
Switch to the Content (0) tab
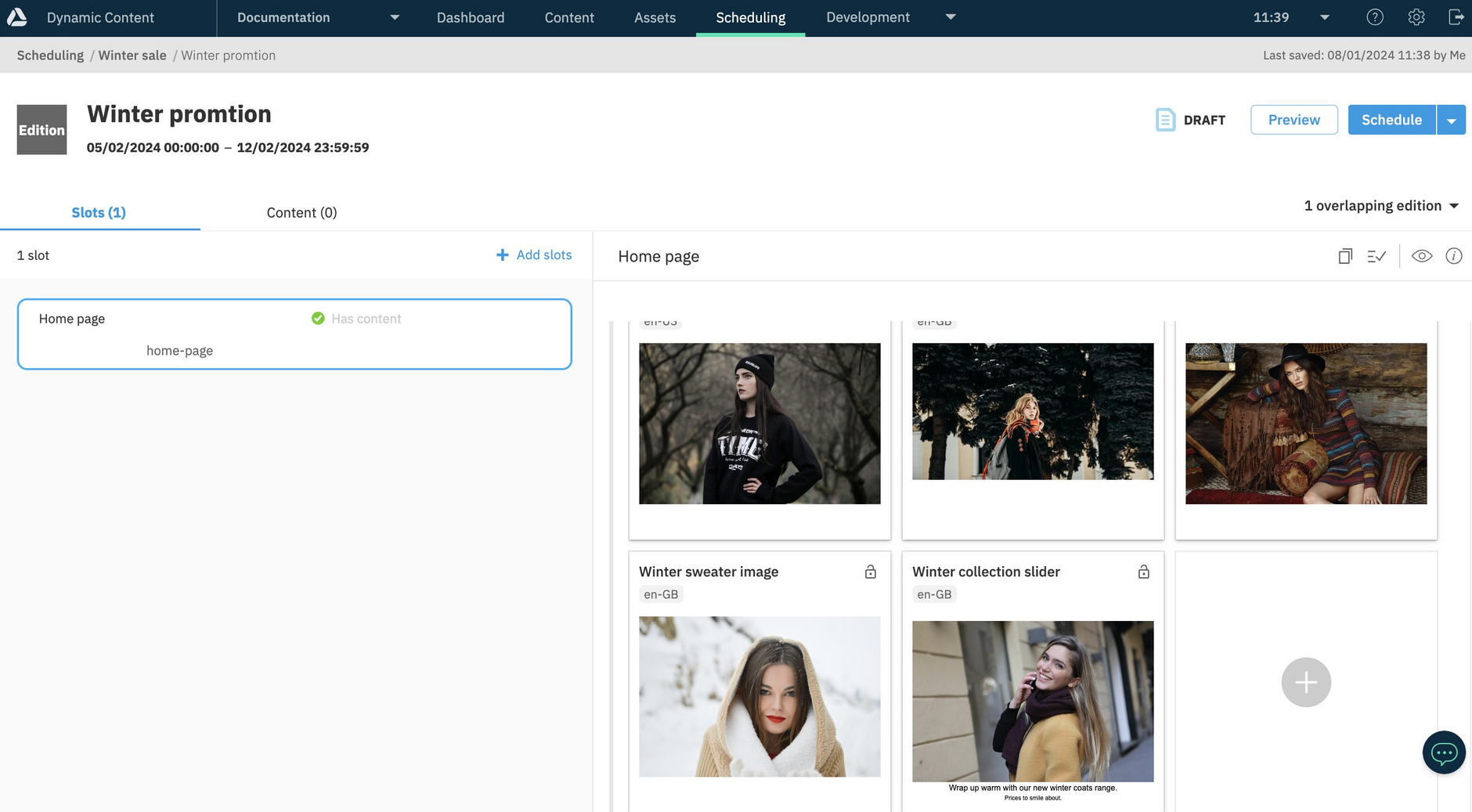click(301, 212)
